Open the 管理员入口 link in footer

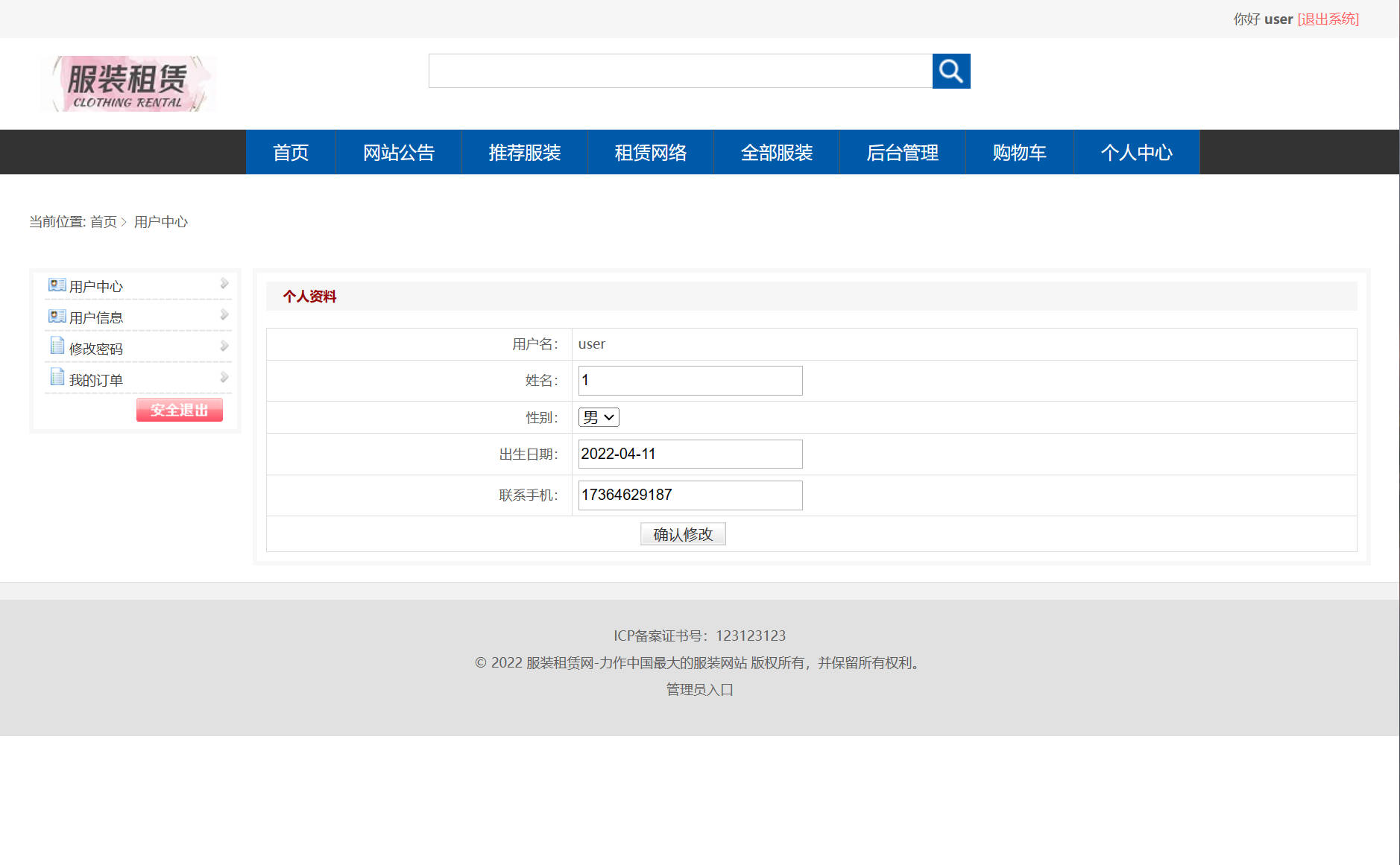(697, 689)
